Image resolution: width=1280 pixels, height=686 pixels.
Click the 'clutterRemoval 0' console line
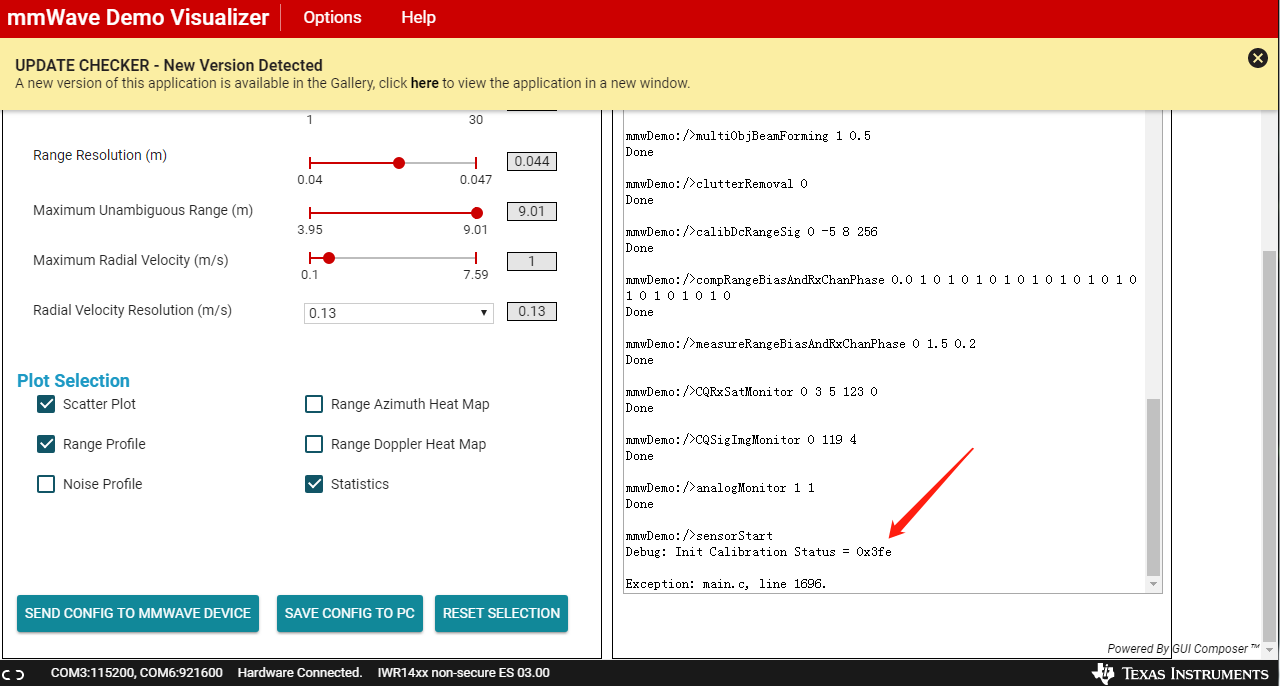point(716,184)
